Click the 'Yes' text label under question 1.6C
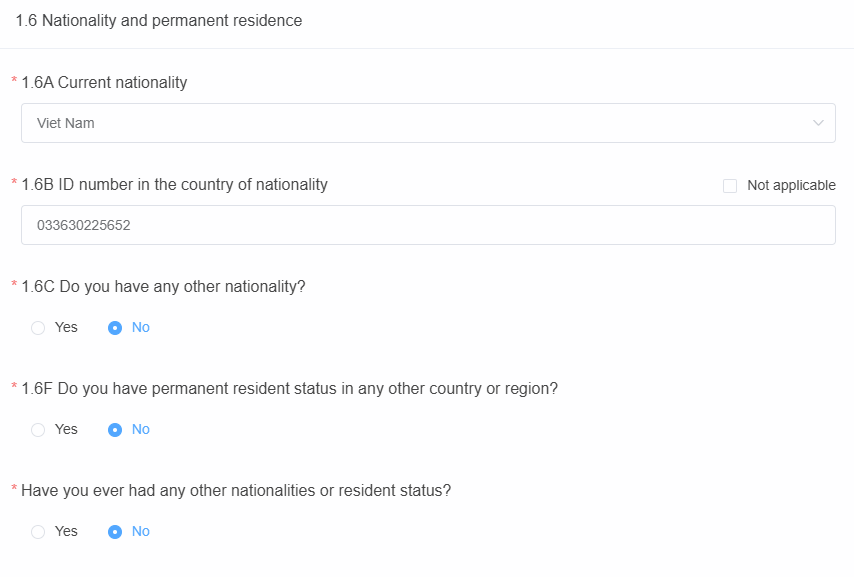The width and height of the screenshot is (854, 577). (66, 327)
